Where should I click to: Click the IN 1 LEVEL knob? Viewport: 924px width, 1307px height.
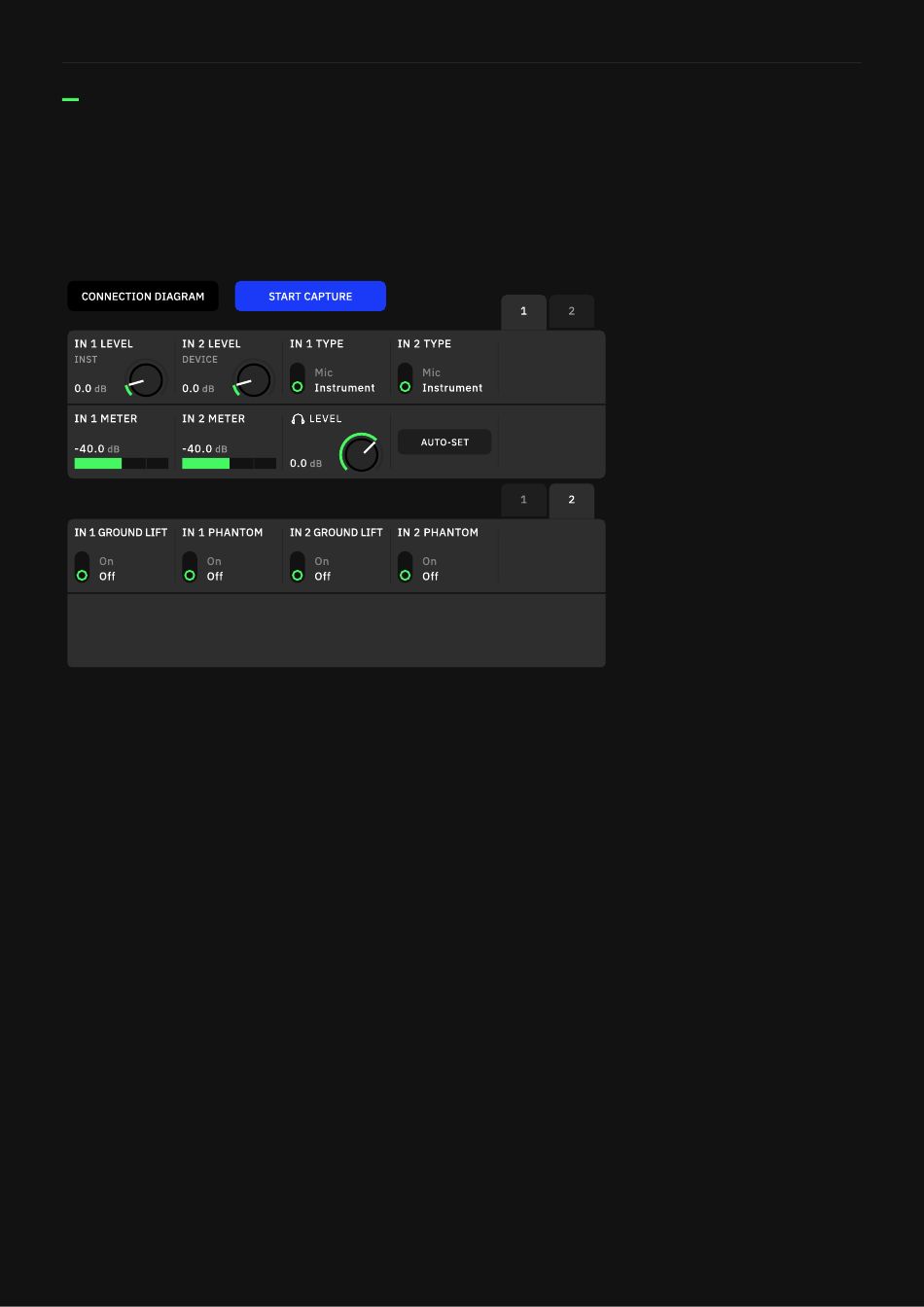coord(146,379)
